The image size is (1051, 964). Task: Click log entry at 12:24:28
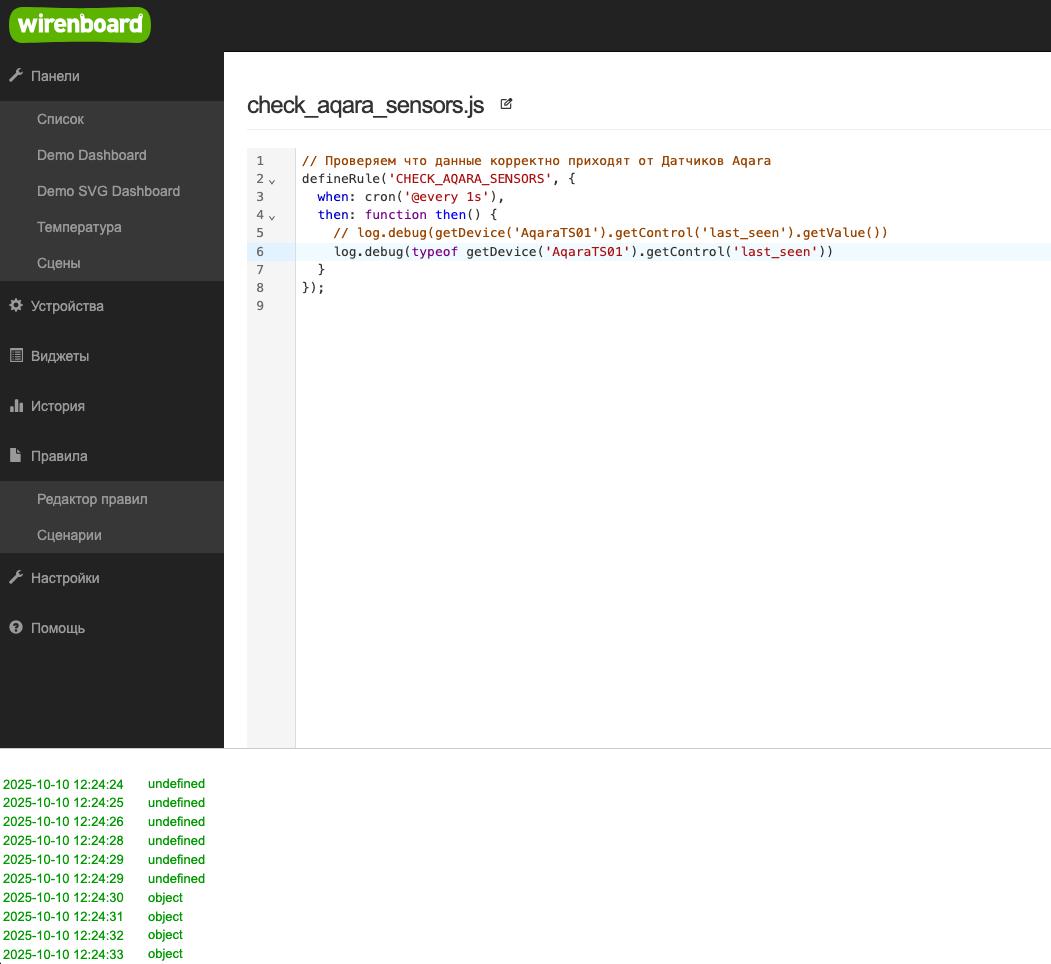[104, 841]
